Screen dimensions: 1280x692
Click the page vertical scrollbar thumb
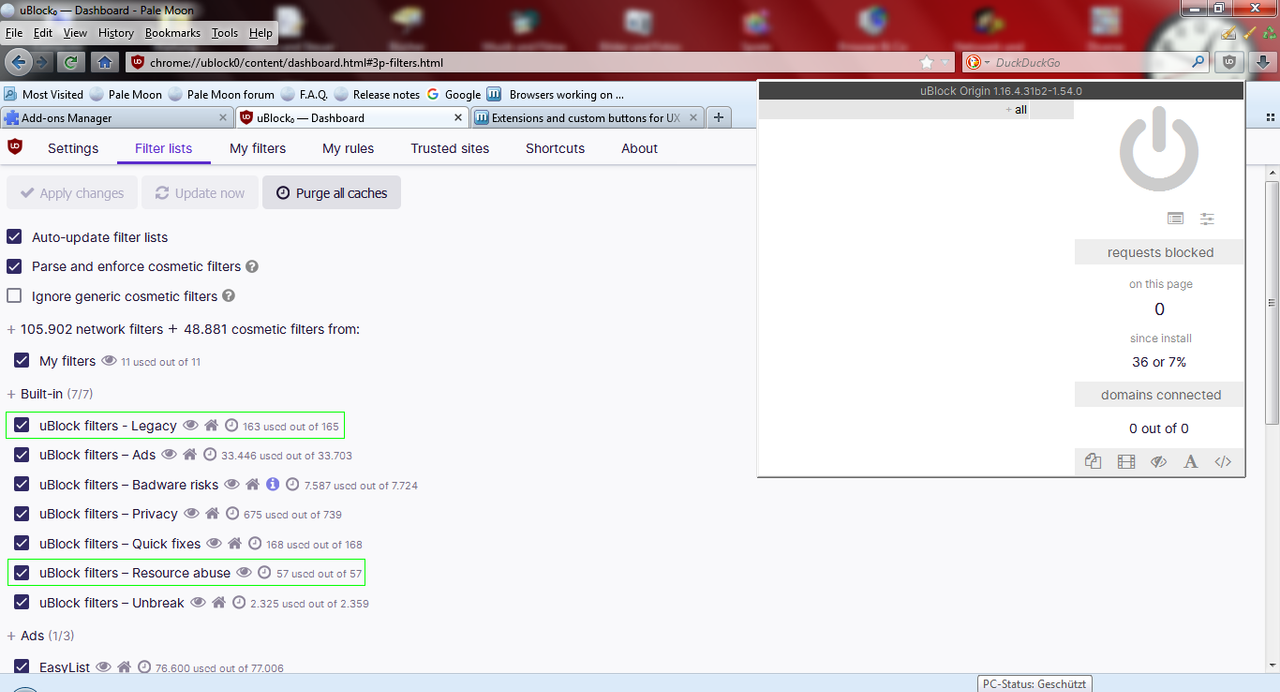[x=1272, y=302]
